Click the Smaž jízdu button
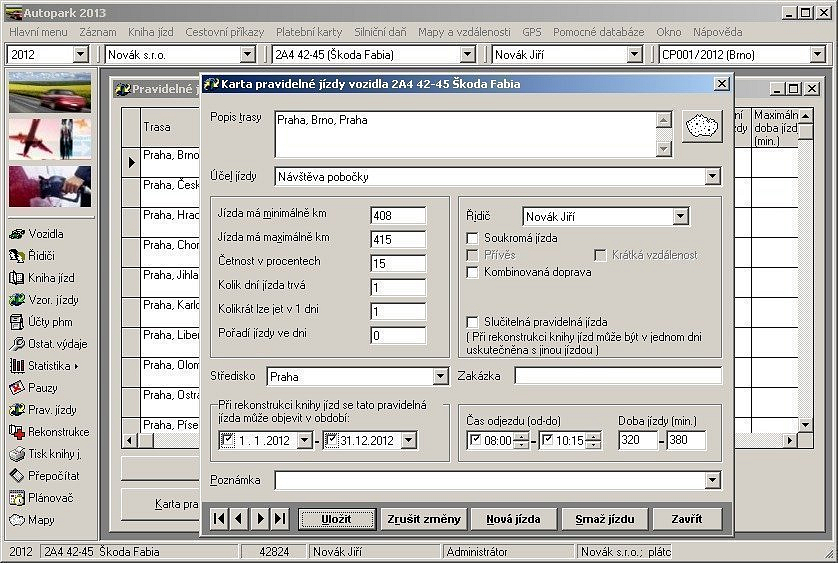The image size is (838, 563). point(604,519)
